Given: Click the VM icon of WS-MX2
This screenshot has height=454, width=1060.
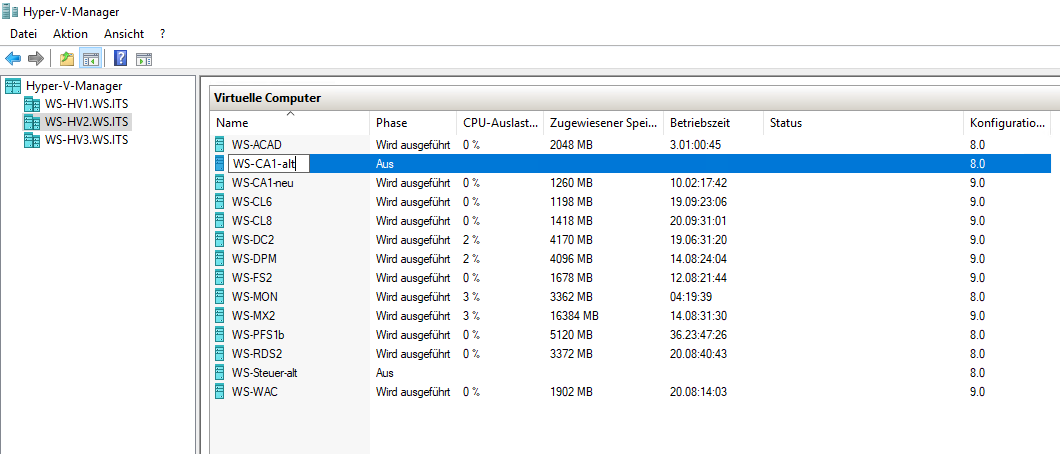Looking at the screenshot, I should 219,316.
